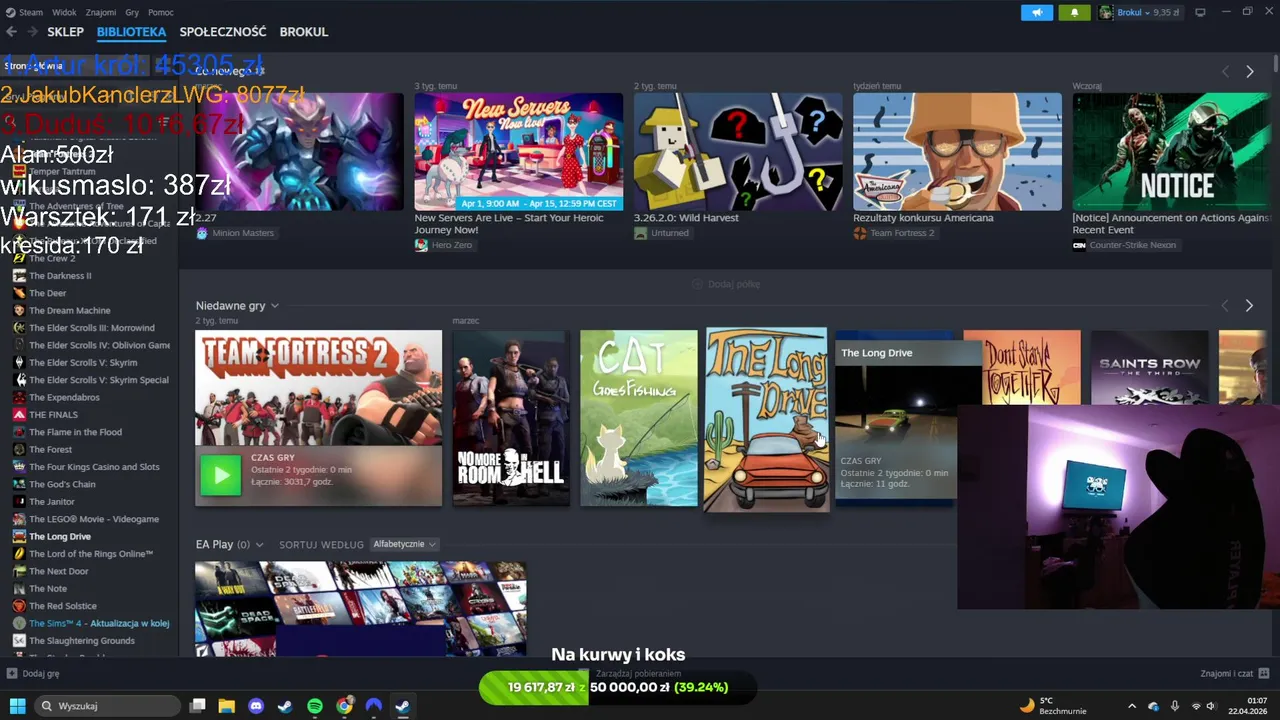Open File Explorer from the taskbar
This screenshot has width=1280, height=720.
pyautogui.click(x=227, y=706)
